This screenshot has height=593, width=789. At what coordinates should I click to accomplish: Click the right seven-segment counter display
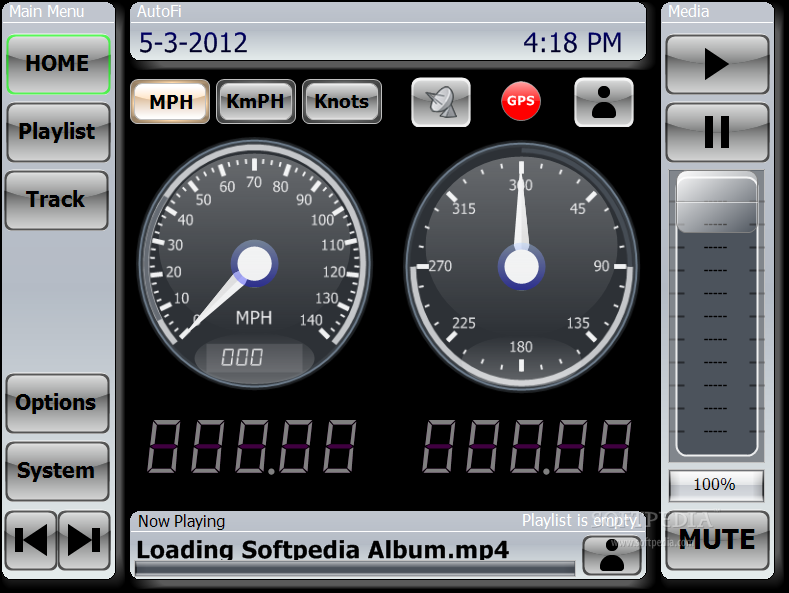tap(526, 447)
